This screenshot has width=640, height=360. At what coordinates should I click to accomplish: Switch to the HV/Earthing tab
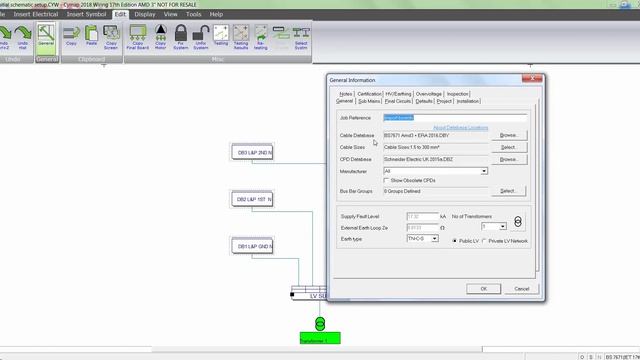(x=398, y=94)
